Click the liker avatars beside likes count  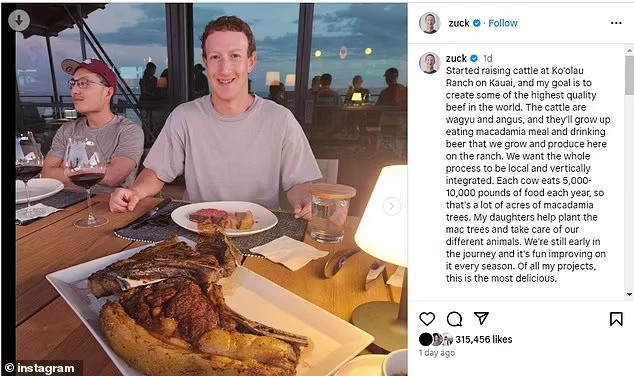pos(436,339)
